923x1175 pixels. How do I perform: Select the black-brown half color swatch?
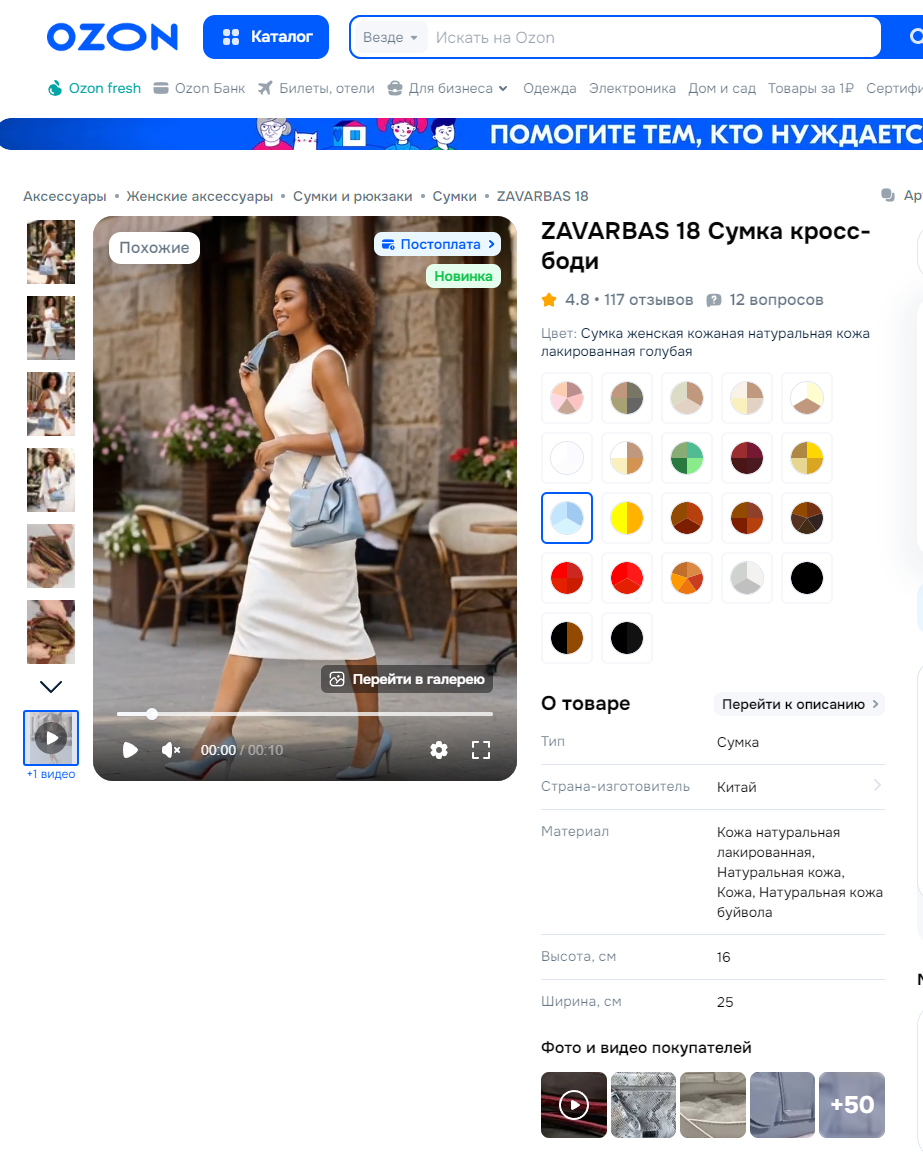point(567,638)
